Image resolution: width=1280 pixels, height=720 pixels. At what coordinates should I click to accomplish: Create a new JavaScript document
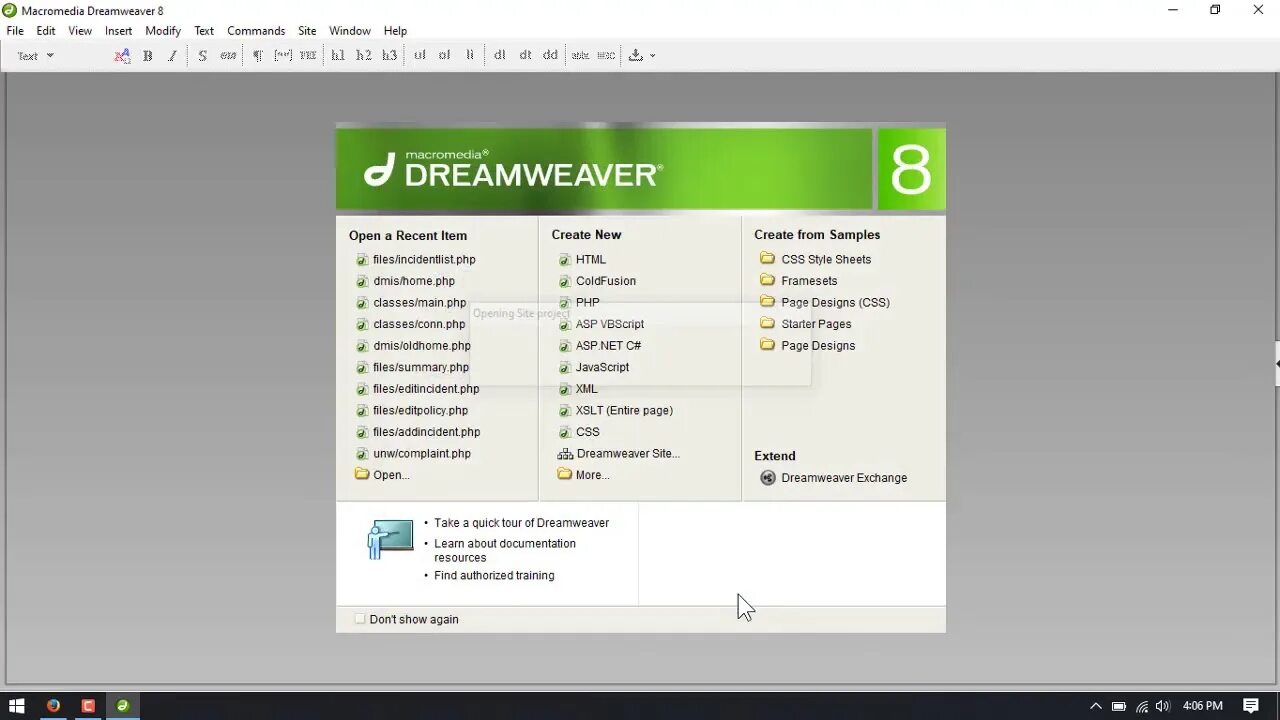click(x=602, y=368)
